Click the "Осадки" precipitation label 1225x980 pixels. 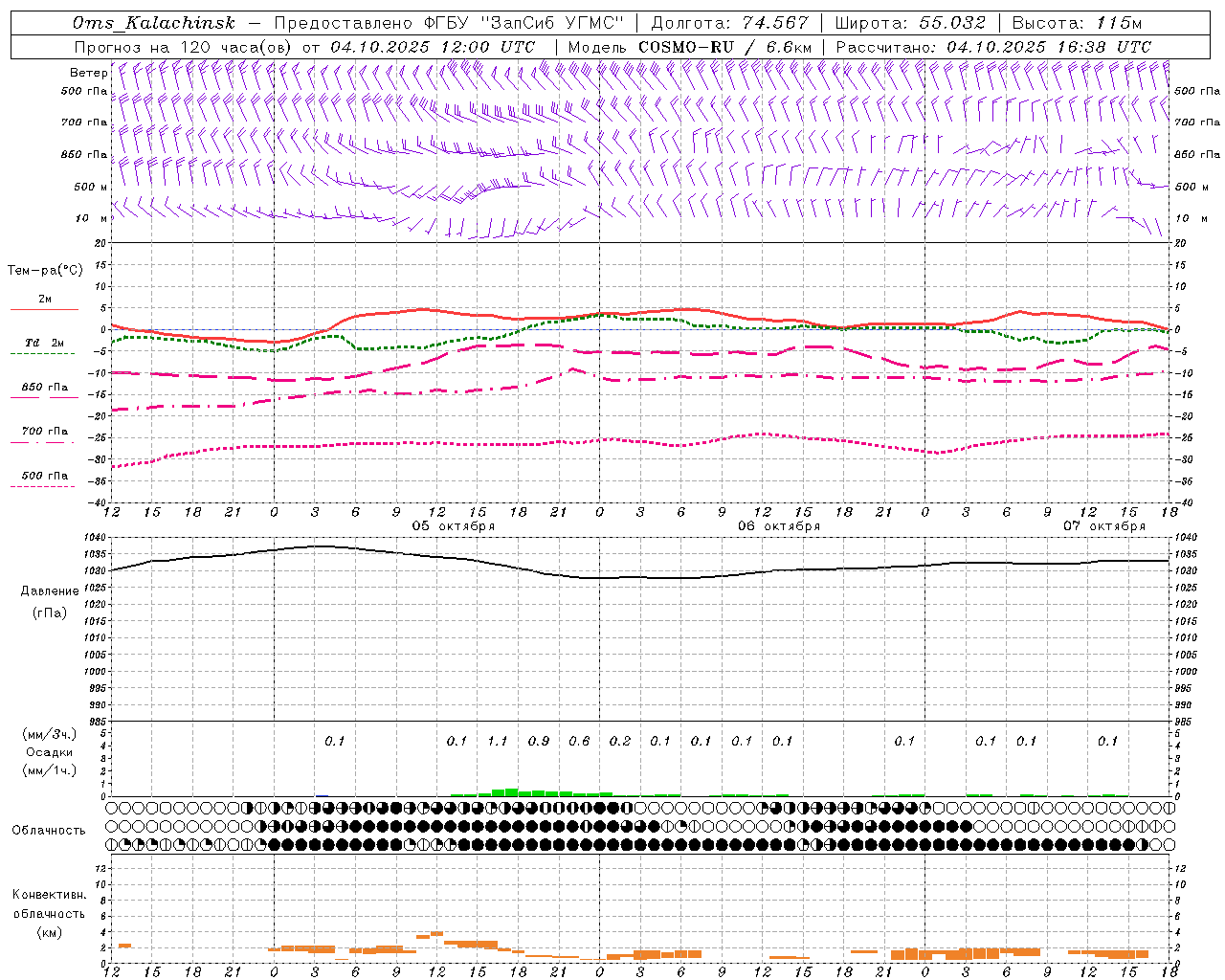(50, 752)
